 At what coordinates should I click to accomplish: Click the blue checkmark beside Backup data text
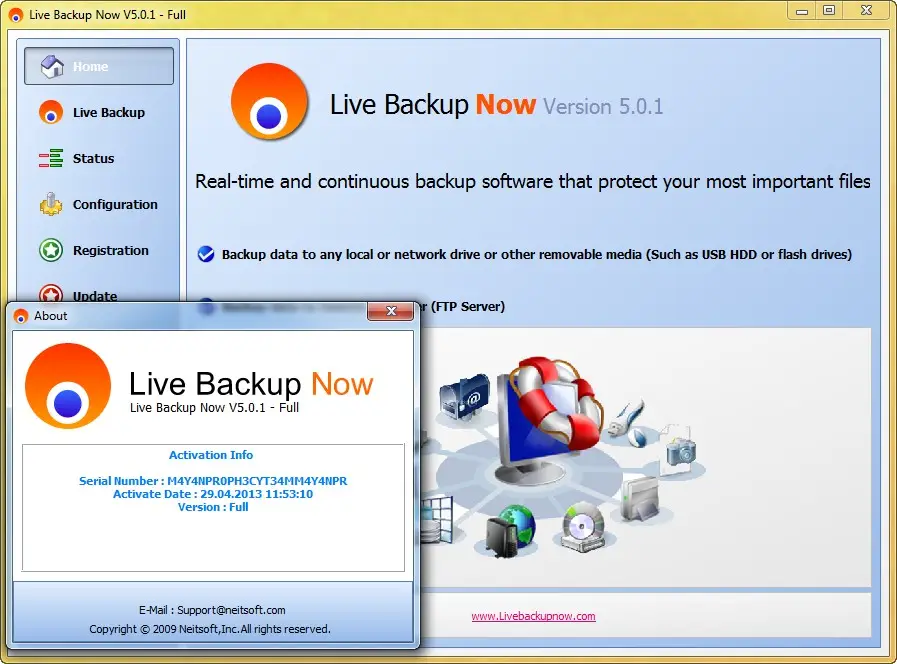coord(206,254)
